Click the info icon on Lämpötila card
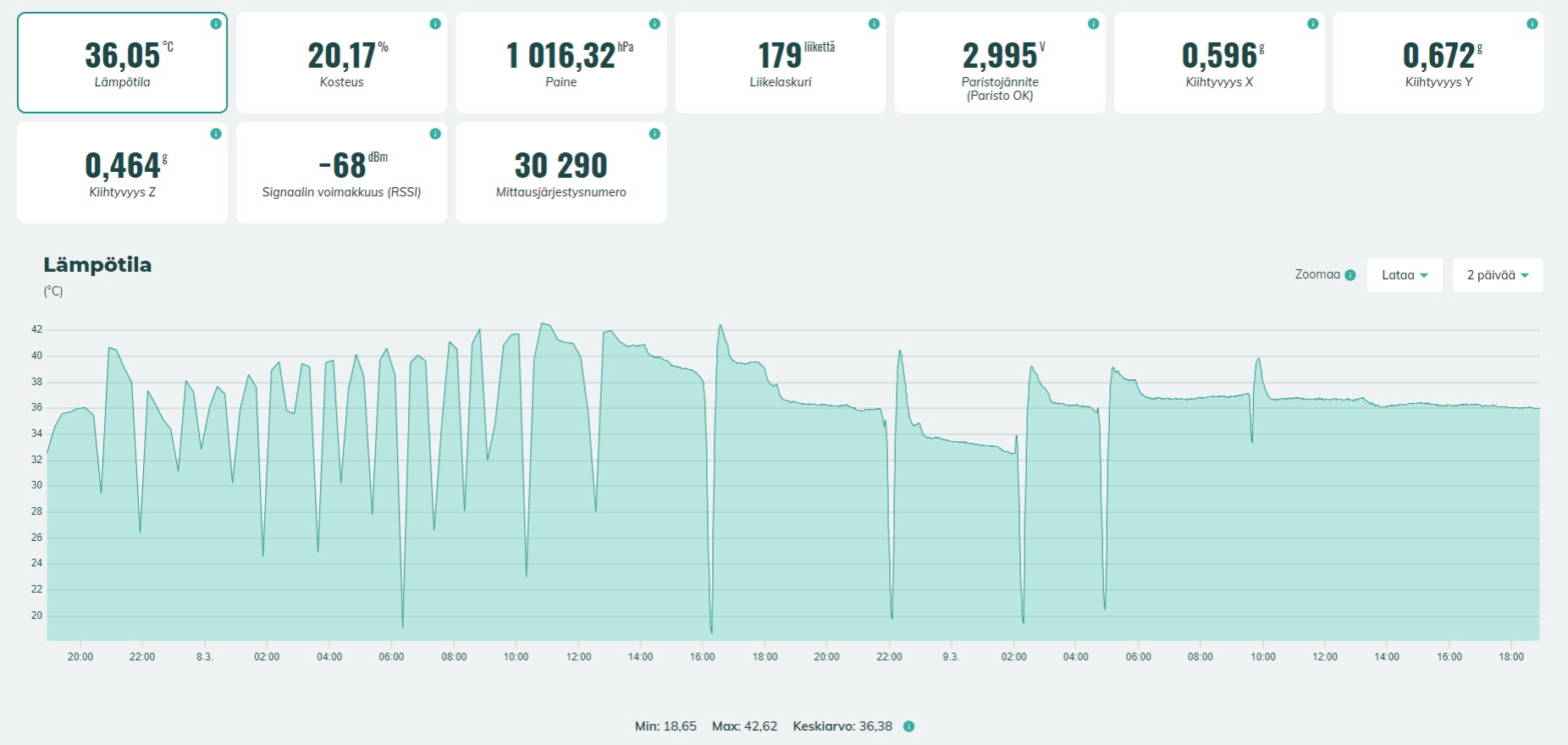Screen dimensions: 1568x745 [x=216, y=24]
